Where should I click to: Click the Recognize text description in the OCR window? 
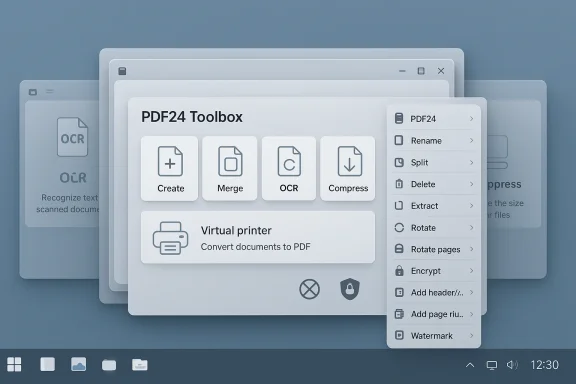tap(68, 203)
